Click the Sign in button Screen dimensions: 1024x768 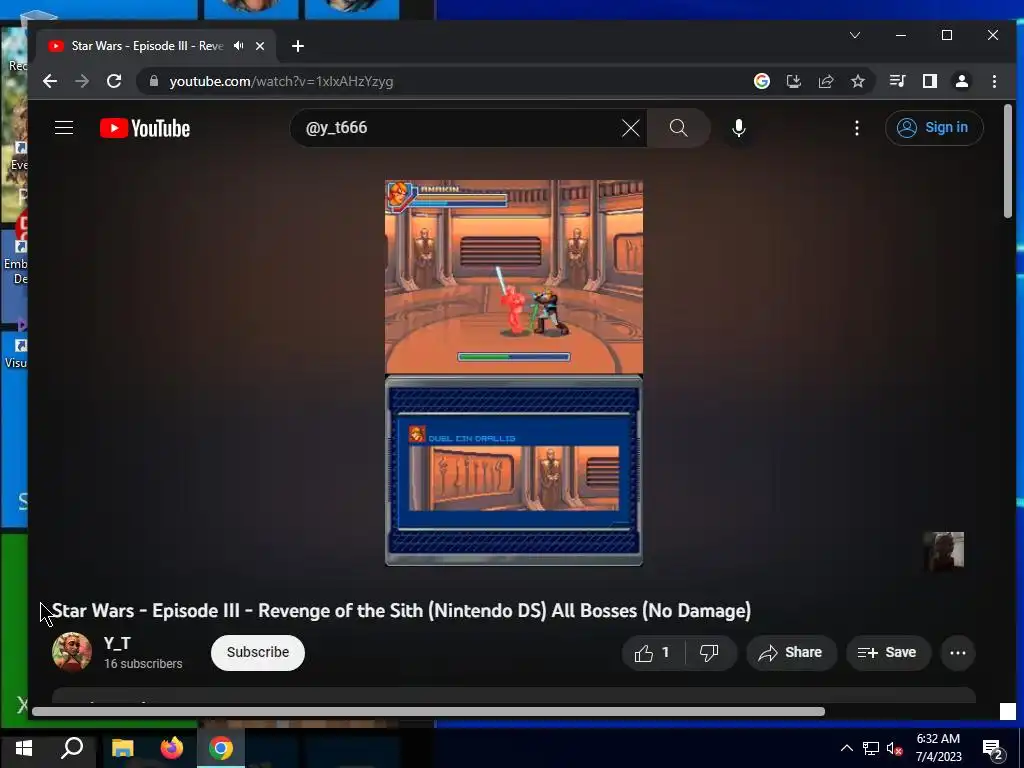(933, 127)
